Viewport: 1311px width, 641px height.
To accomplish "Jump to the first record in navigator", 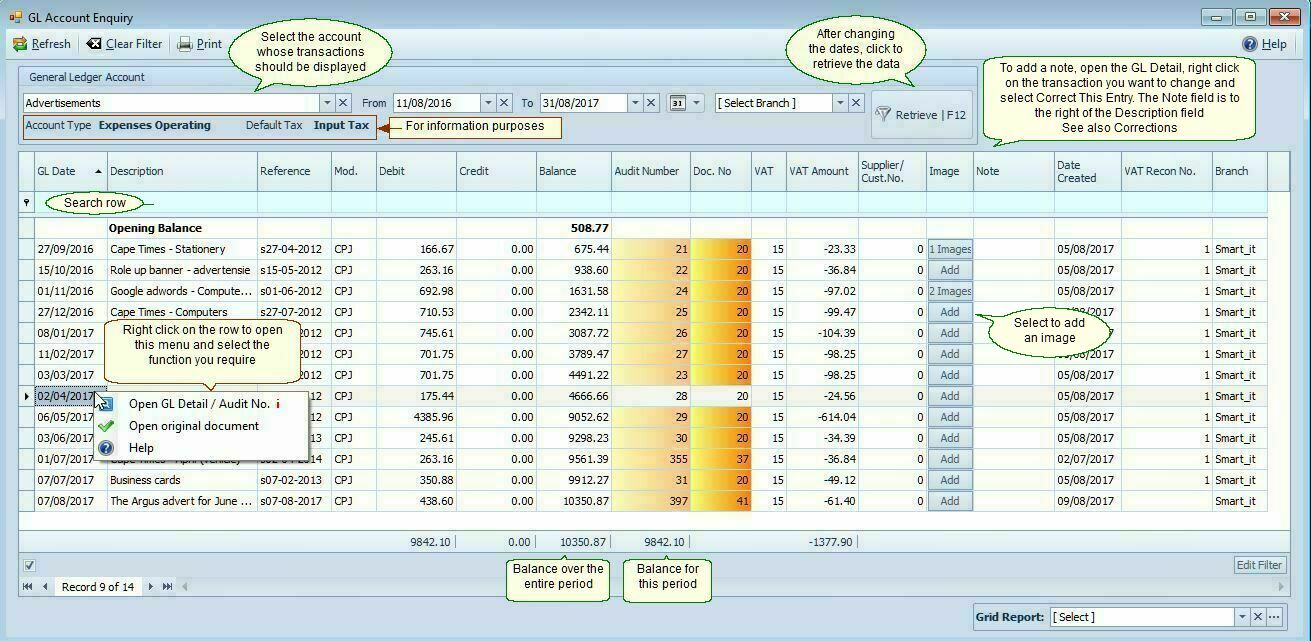I will (28, 587).
